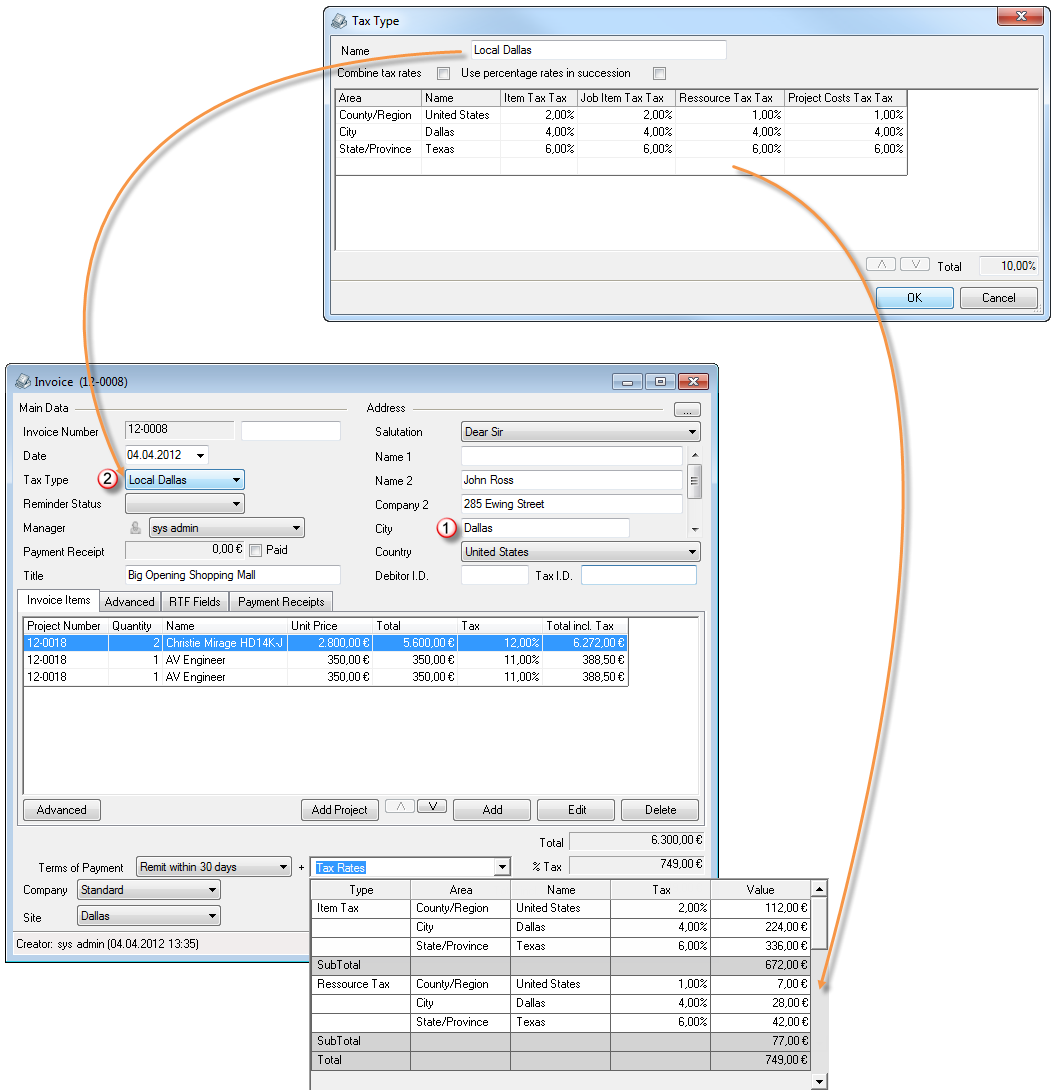The width and height of the screenshot is (1051, 1090).
Task: Click the manager user icon beside sys admin
Action: coord(136,528)
